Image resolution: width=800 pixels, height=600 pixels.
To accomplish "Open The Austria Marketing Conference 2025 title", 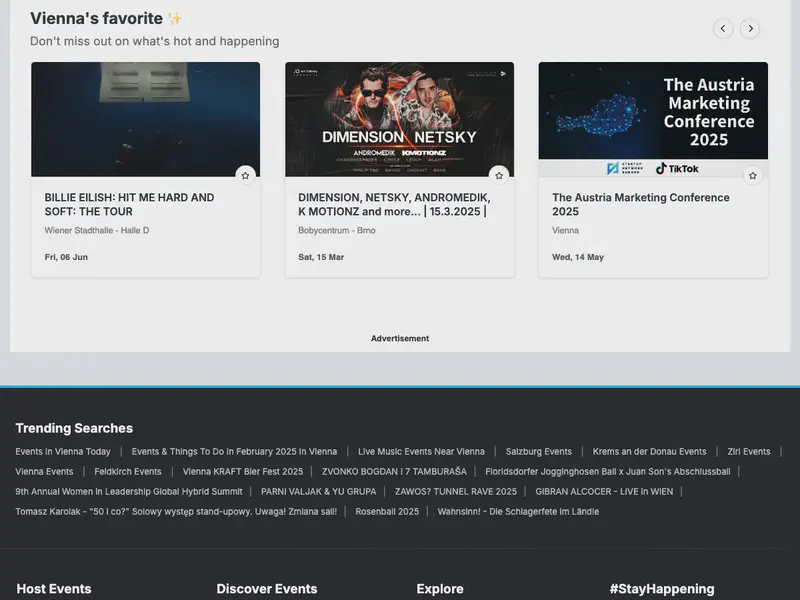I will [641, 205].
